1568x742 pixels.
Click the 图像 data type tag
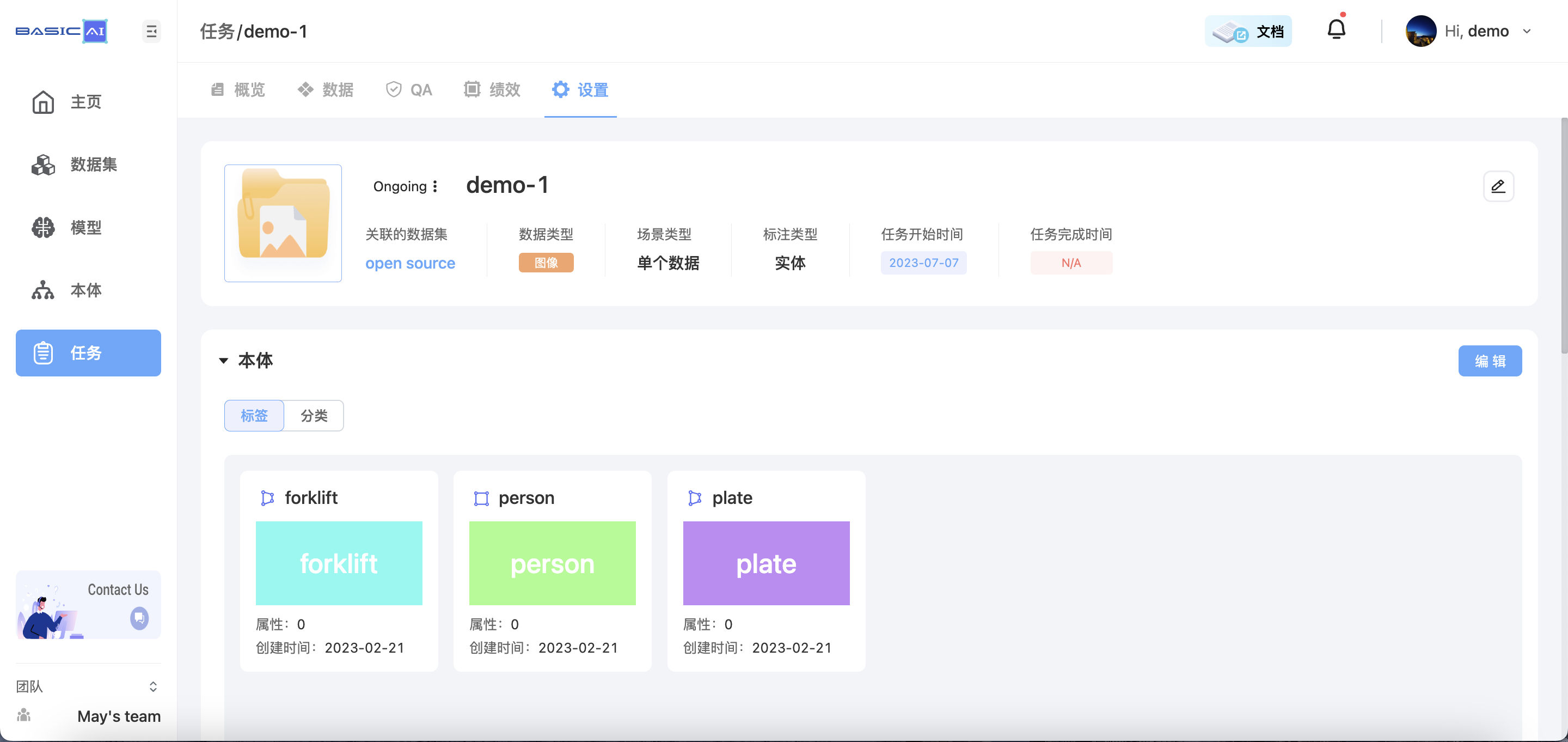(546, 263)
